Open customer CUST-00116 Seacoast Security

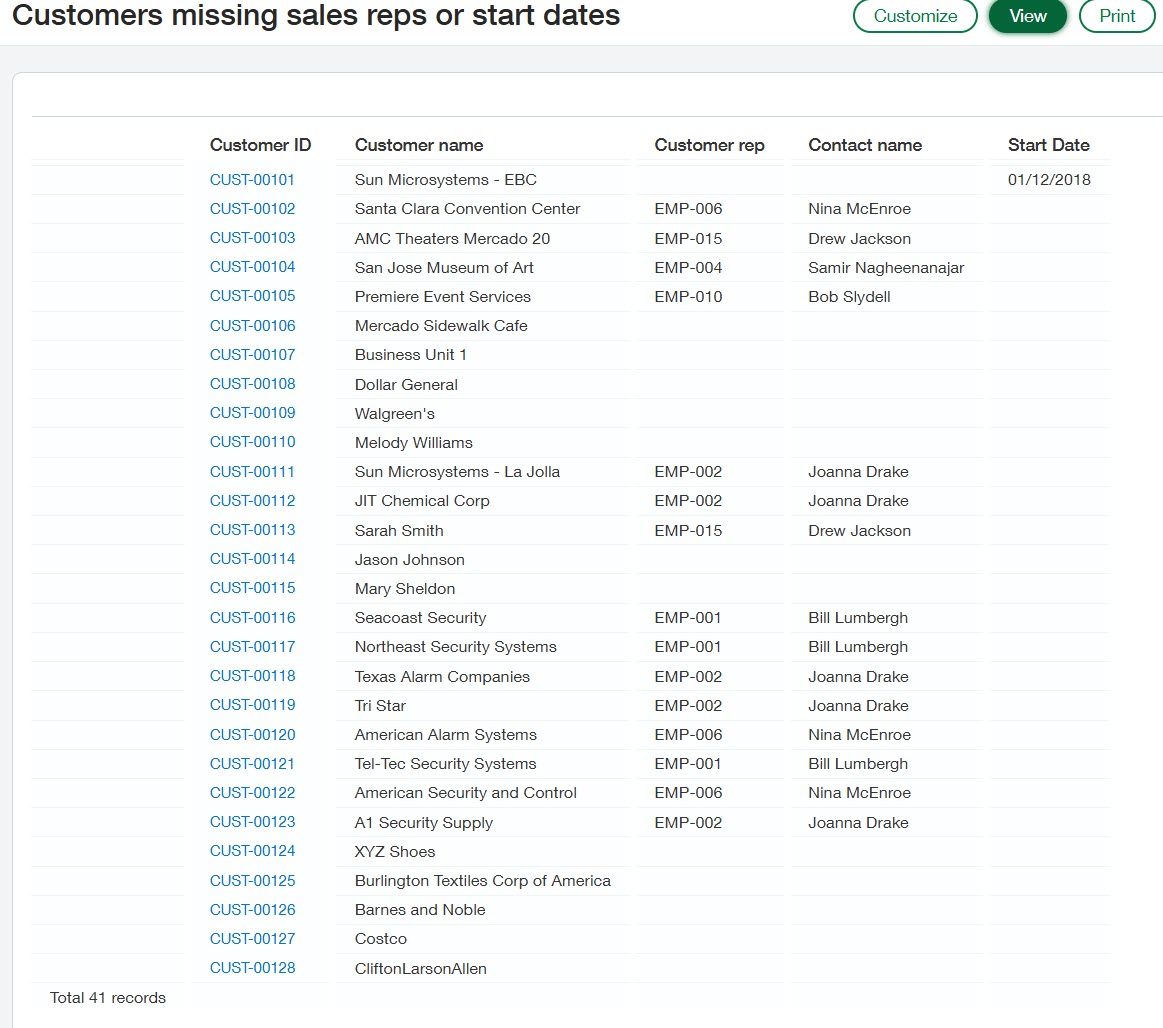coord(252,617)
